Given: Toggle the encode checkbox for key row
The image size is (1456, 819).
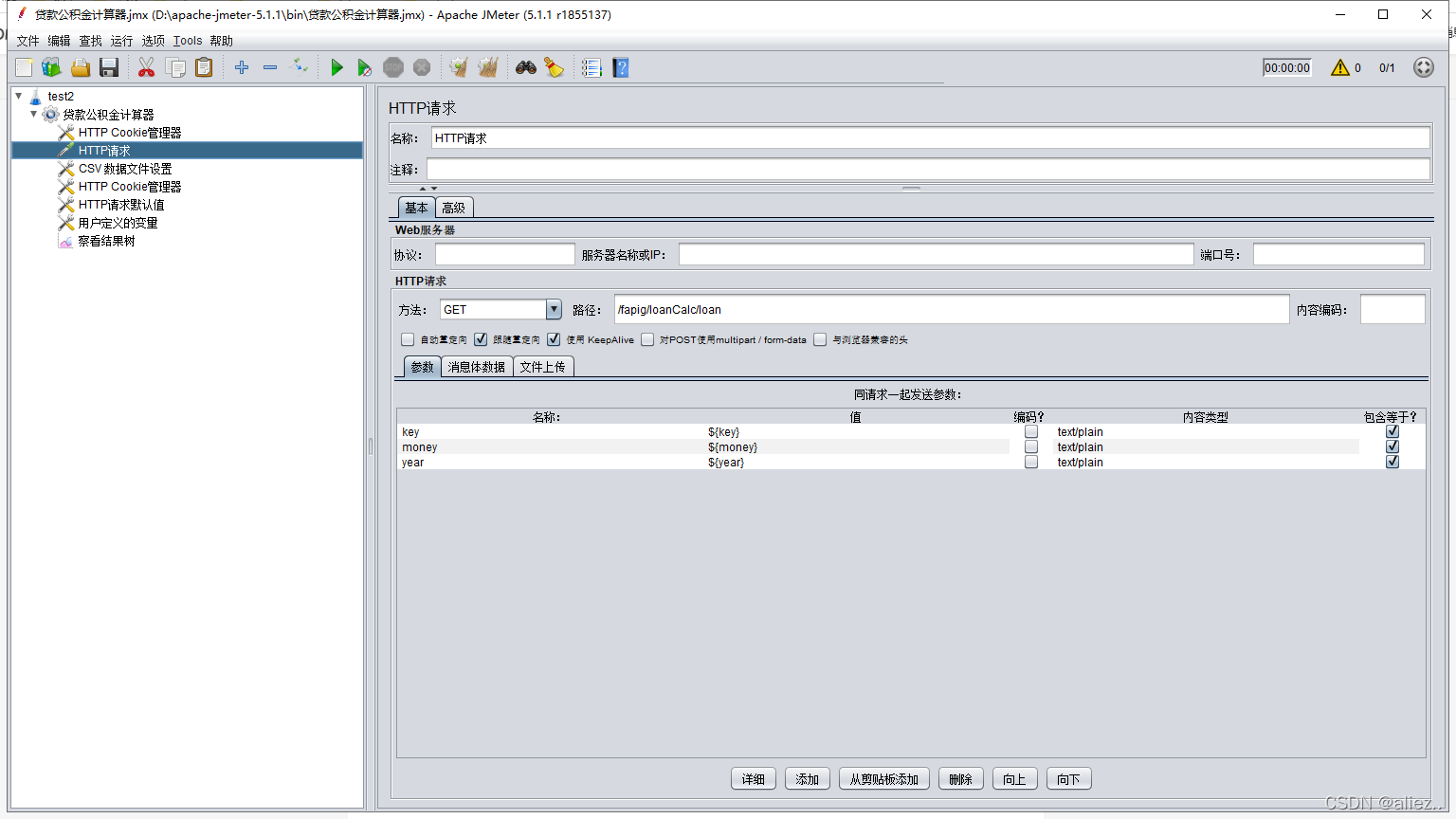Looking at the screenshot, I should pyautogui.click(x=1031, y=431).
